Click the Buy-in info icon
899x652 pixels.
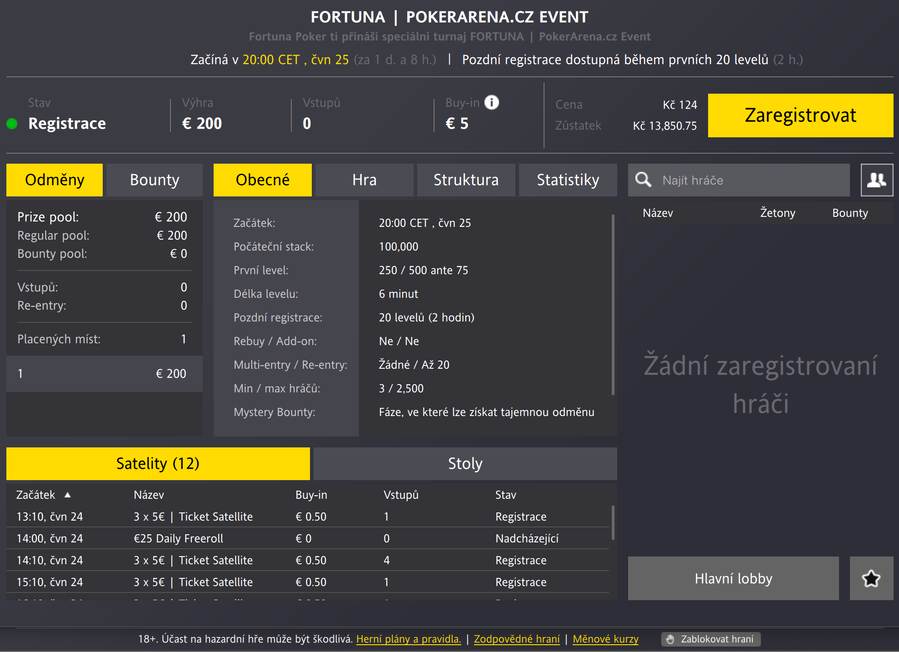[491, 102]
